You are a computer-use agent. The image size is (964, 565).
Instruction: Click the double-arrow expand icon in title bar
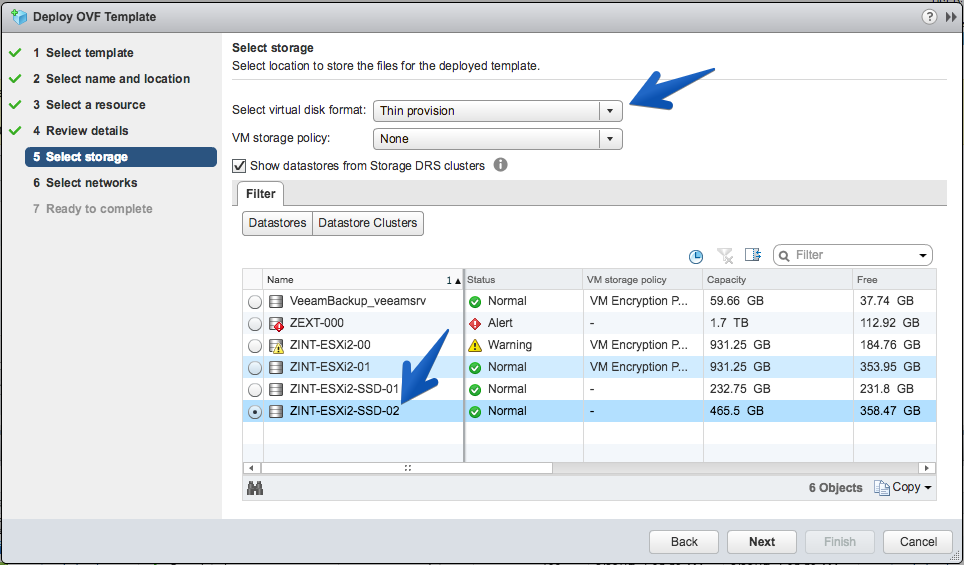(951, 17)
